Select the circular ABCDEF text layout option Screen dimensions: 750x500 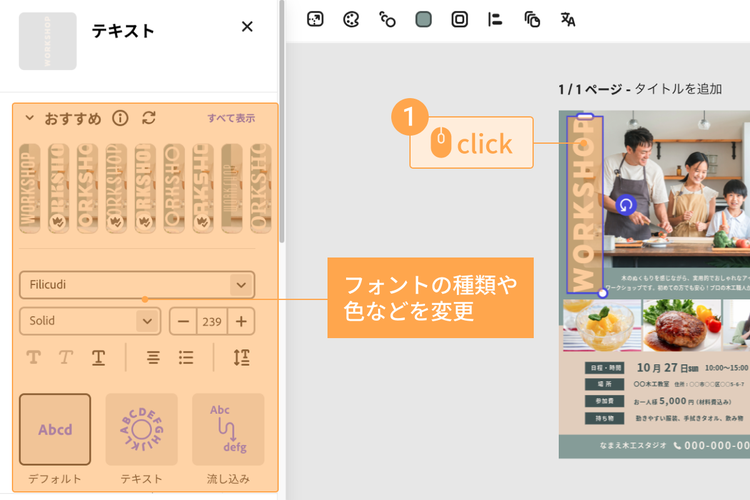point(142,429)
